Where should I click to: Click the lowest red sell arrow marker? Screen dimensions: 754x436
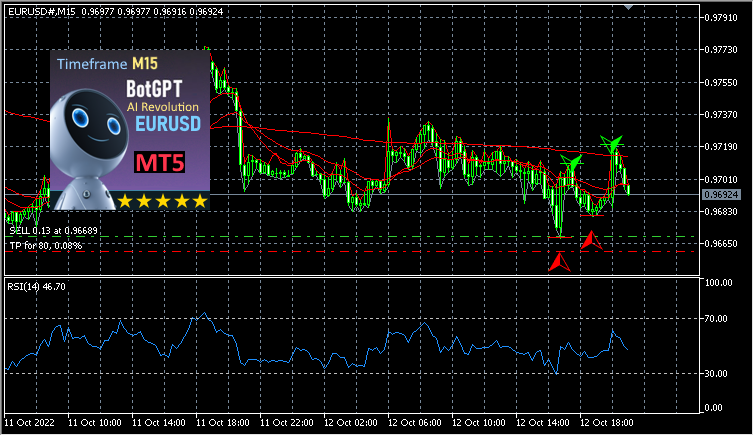pyautogui.click(x=559, y=262)
